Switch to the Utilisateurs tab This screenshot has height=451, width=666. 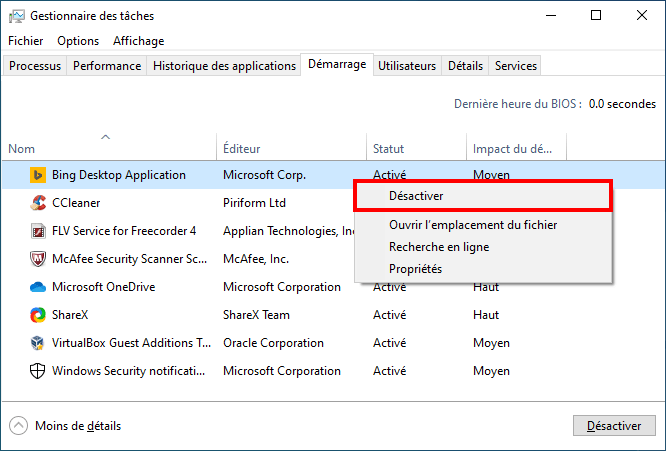coord(407,66)
